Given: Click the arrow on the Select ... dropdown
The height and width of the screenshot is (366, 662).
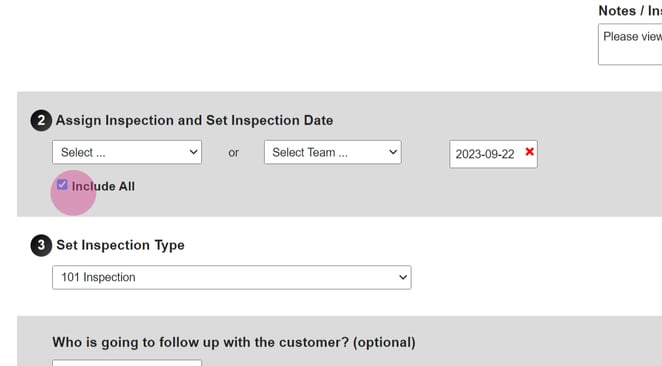Looking at the screenshot, I should [x=193, y=152].
